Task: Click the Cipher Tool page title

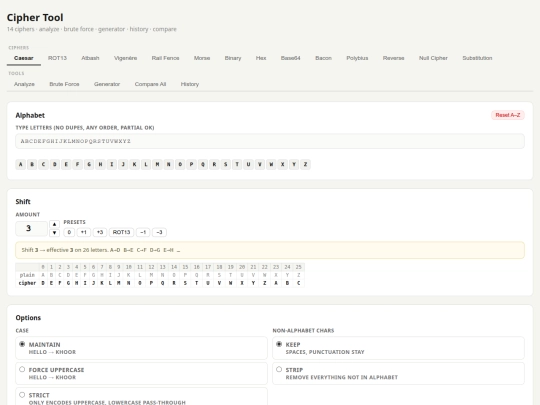Action: [35, 18]
